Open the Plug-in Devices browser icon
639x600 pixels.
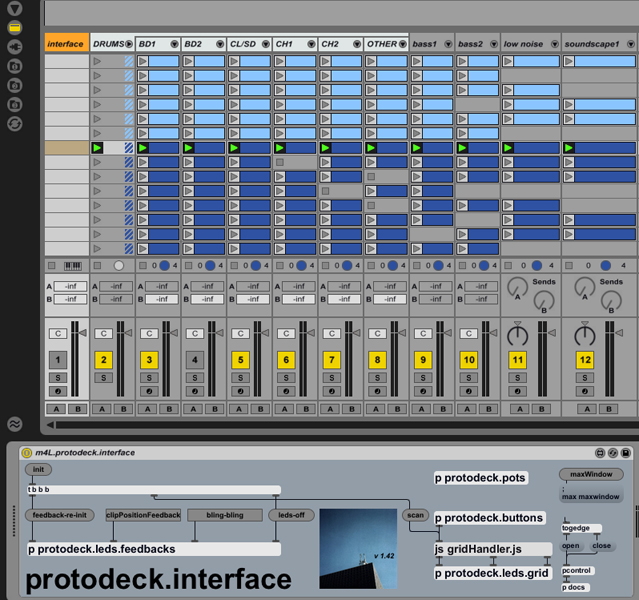14,47
